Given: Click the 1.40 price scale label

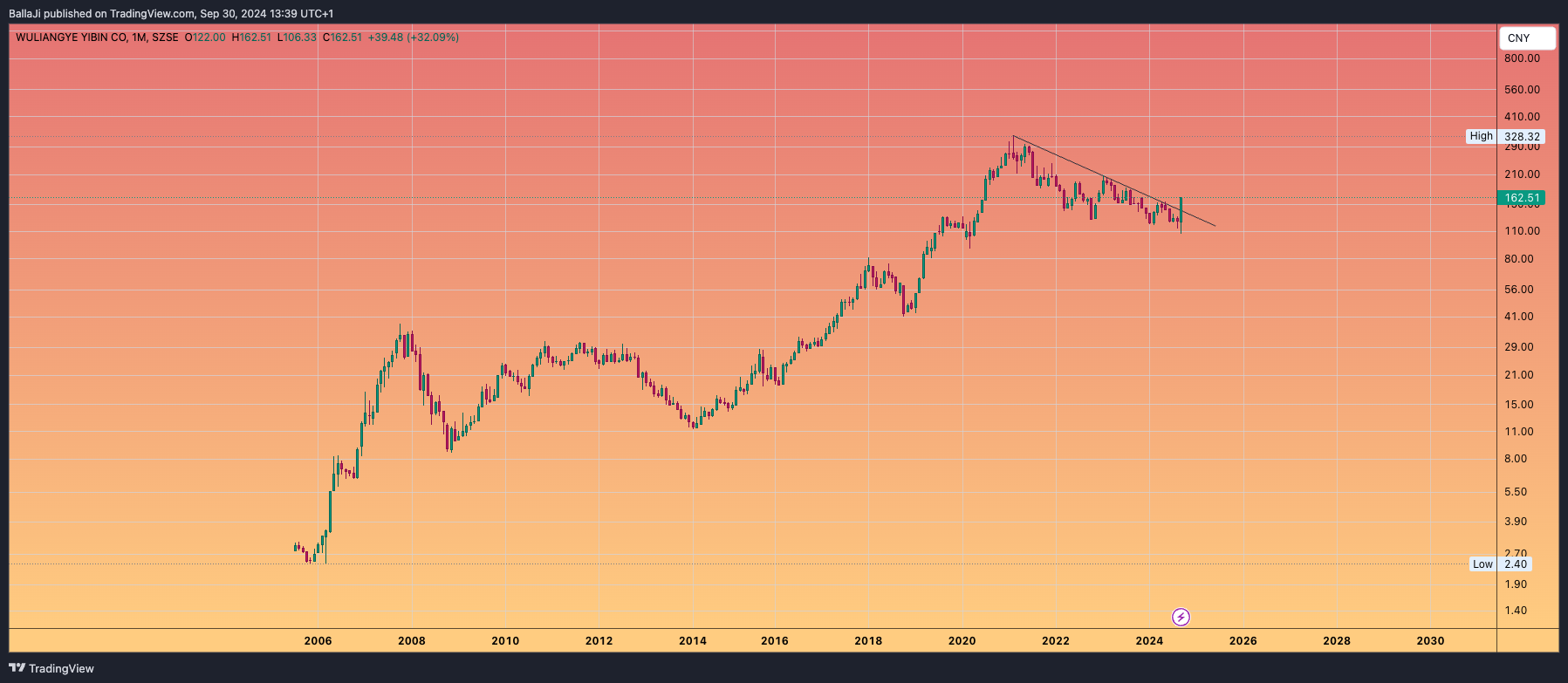Looking at the screenshot, I should coord(1516,611).
